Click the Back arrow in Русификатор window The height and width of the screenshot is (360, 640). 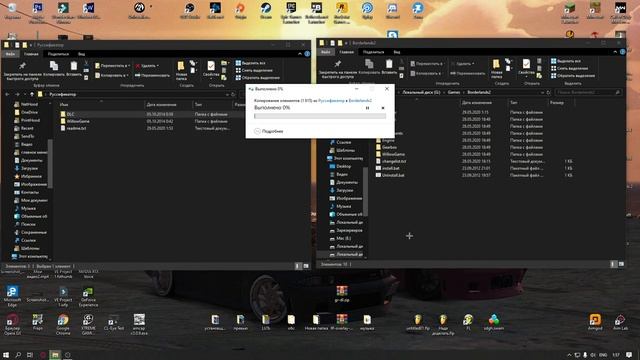(x=8, y=94)
